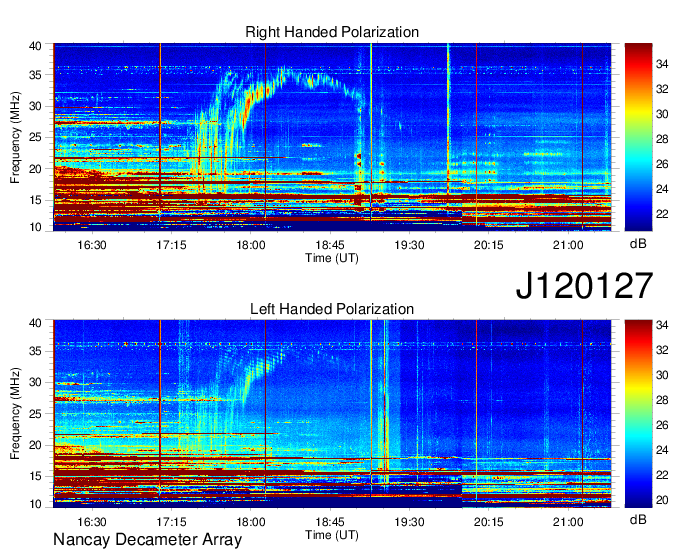Click the lower panel's dB color bar
This screenshot has height=552, width=680.
[x=638, y=414]
